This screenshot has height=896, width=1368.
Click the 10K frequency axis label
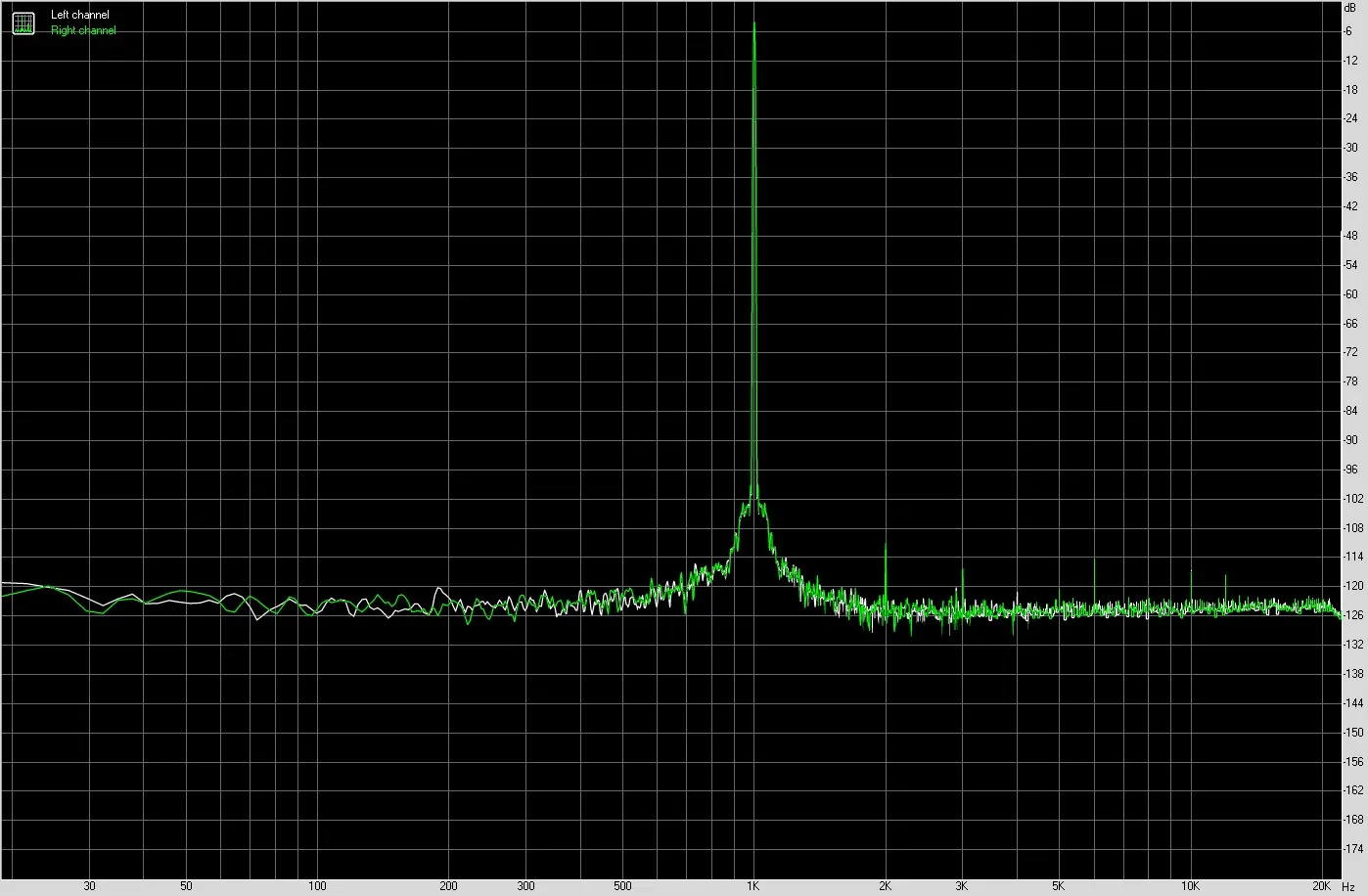coord(1190,886)
